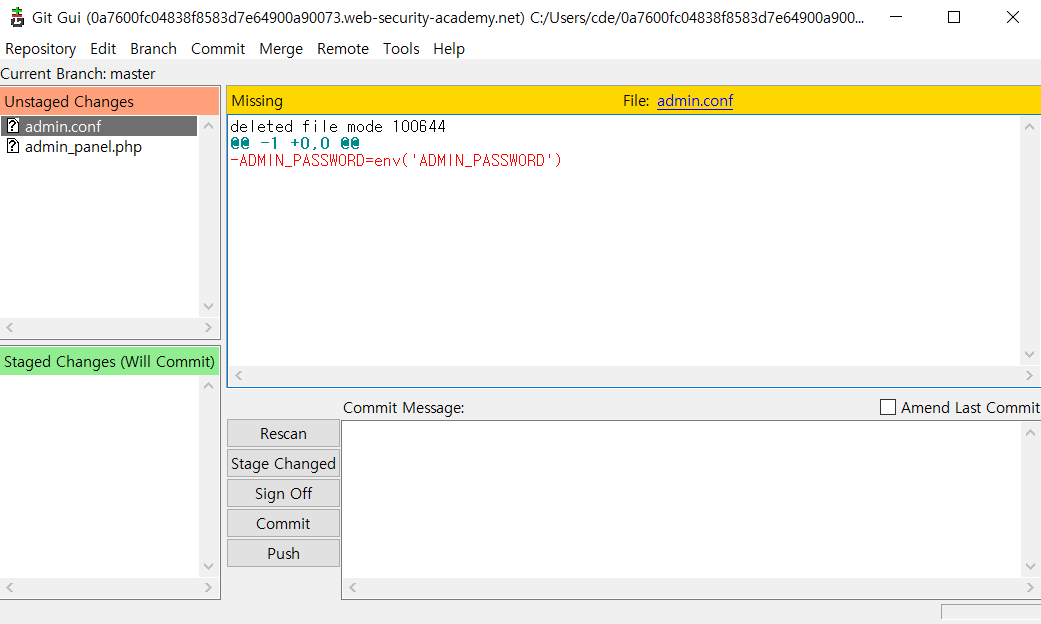The width and height of the screenshot is (1041, 624).
Task: Click the right arrow of Commit Message horizontal scrollbar
Action: pyautogui.click(x=1030, y=587)
